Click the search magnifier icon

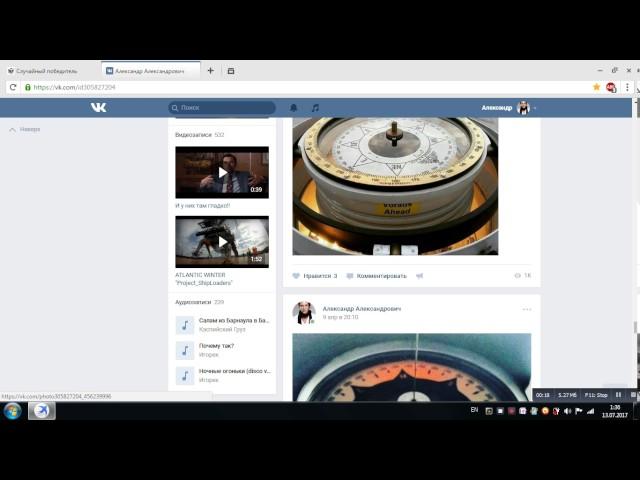[x=175, y=108]
